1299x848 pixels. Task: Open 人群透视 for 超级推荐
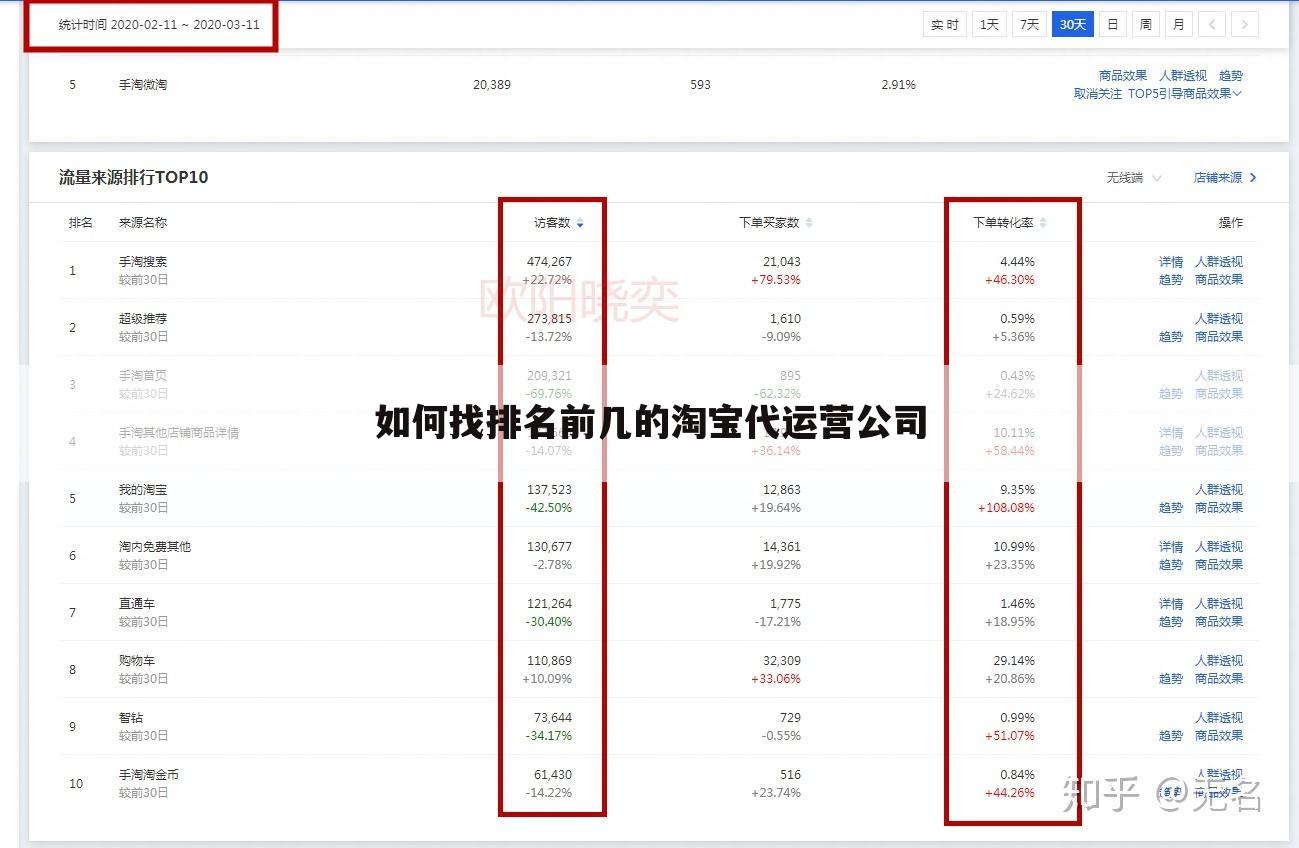1219,319
